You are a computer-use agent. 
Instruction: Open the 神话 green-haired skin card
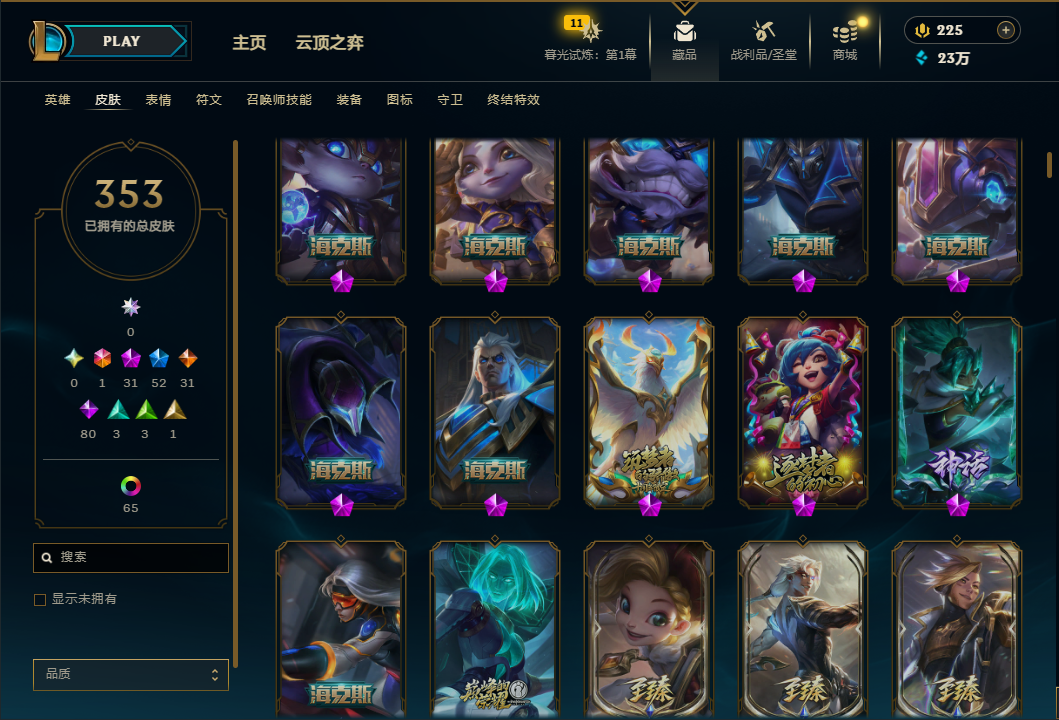[x=956, y=413]
